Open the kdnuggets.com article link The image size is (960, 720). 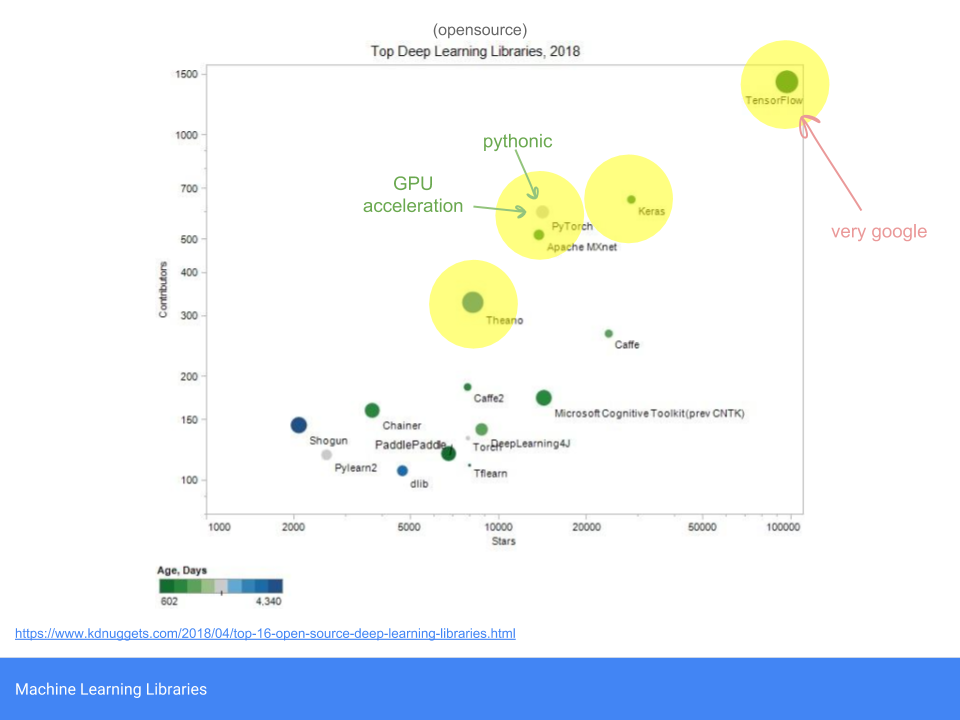pos(266,633)
